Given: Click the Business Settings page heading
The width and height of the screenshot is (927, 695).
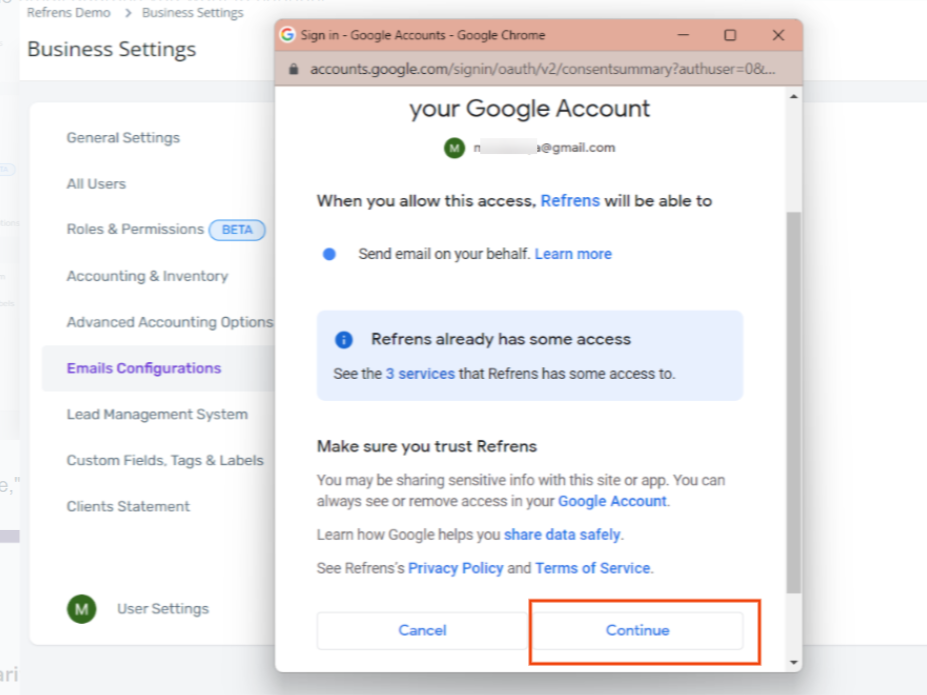Looking at the screenshot, I should click(x=111, y=49).
